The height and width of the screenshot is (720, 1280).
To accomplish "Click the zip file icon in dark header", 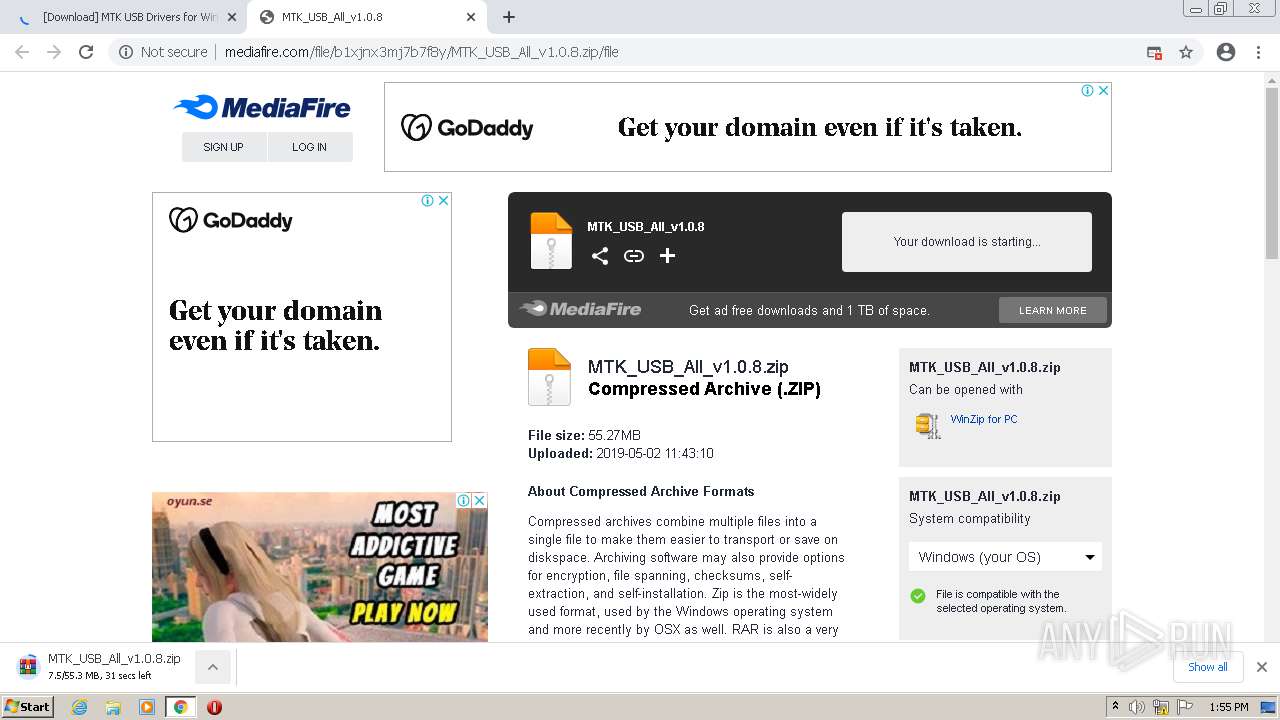I will click(x=551, y=241).
